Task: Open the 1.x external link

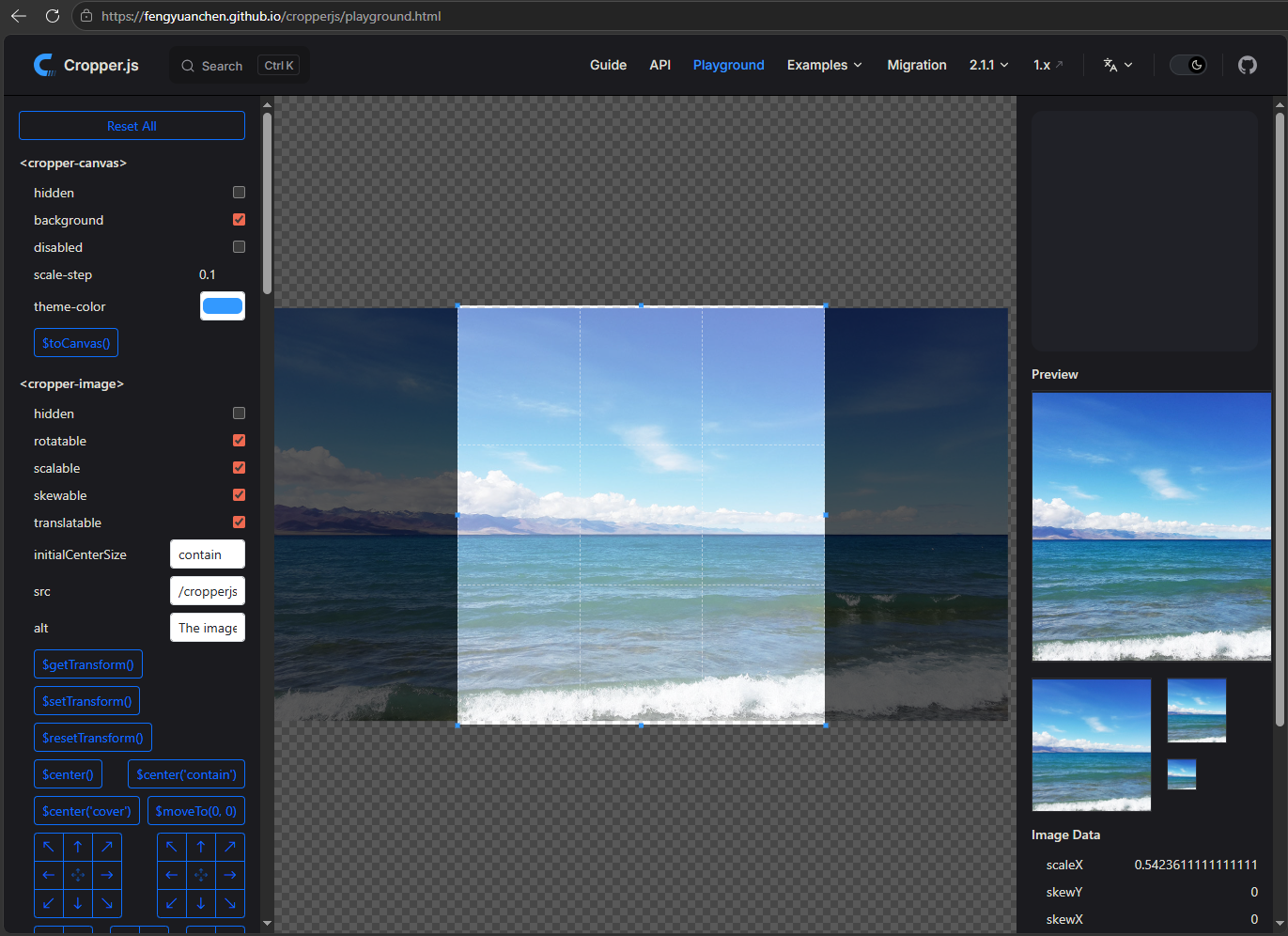Action: [x=1048, y=65]
